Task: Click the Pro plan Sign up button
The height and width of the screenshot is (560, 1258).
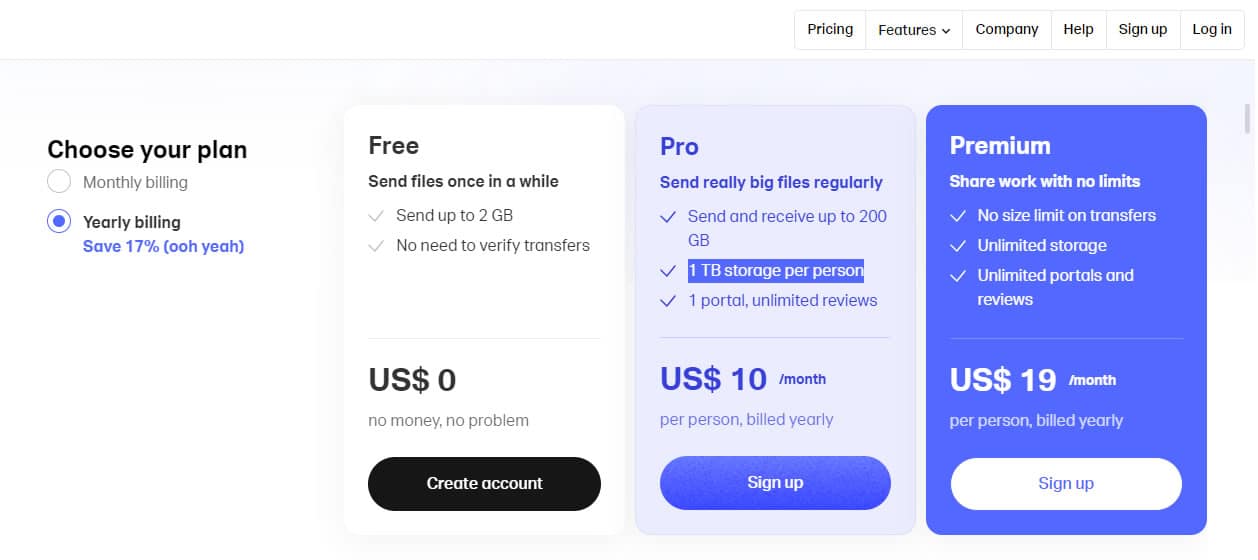Action: pos(775,483)
